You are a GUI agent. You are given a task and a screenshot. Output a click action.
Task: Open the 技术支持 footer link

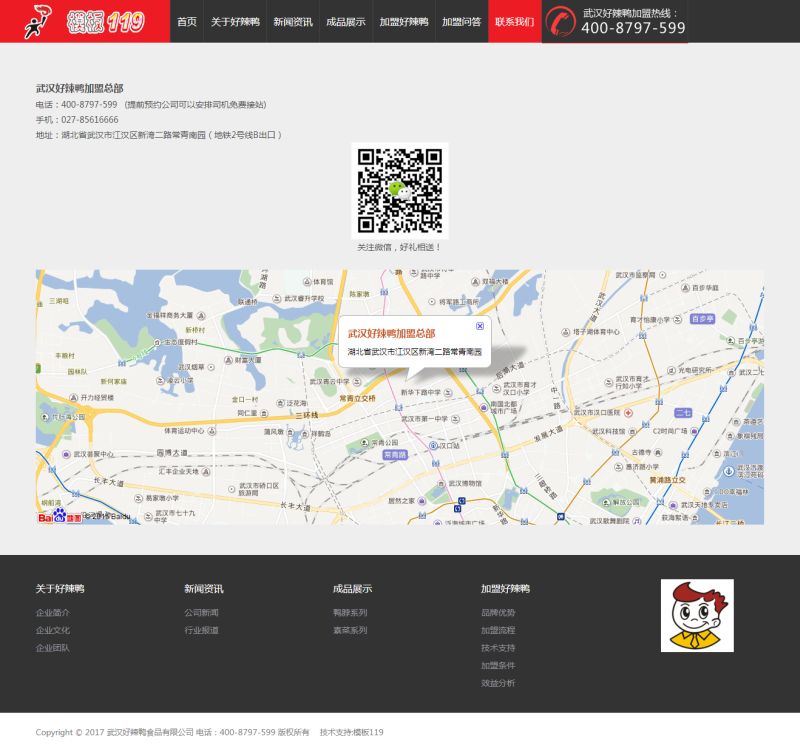498,648
